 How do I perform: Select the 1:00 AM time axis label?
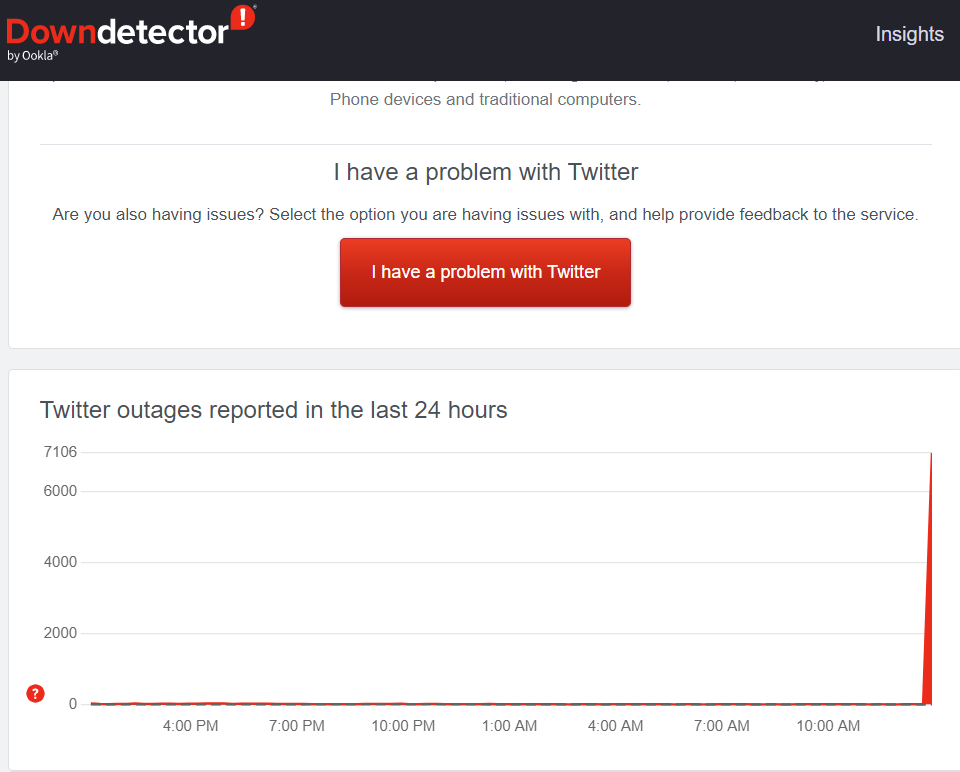click(x=510, y=726)
